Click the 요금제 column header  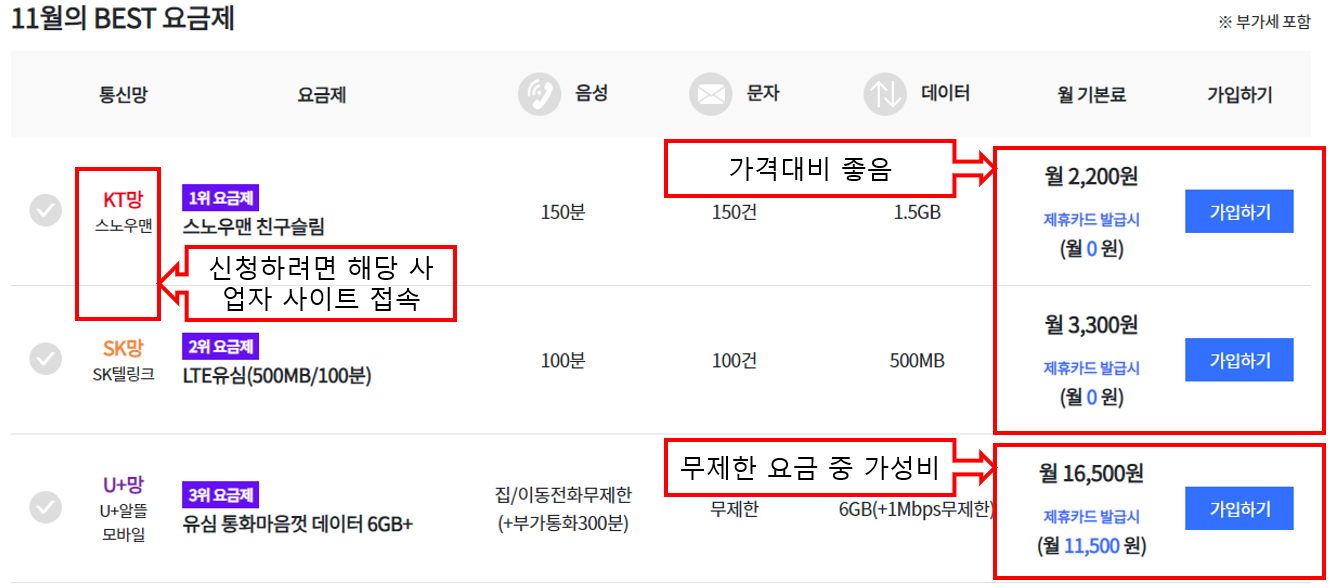point(322,95)
